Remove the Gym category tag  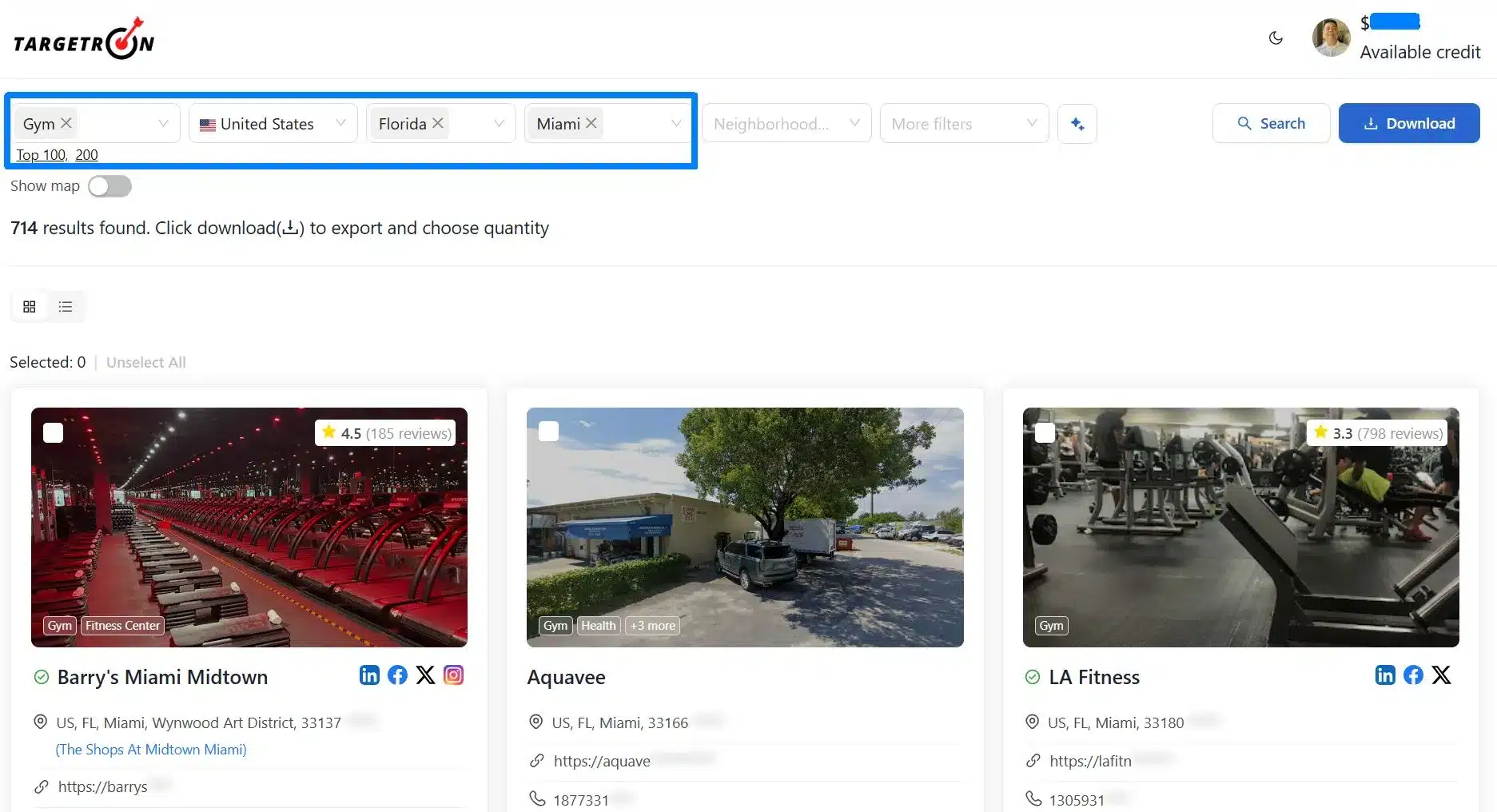(66, 123)
